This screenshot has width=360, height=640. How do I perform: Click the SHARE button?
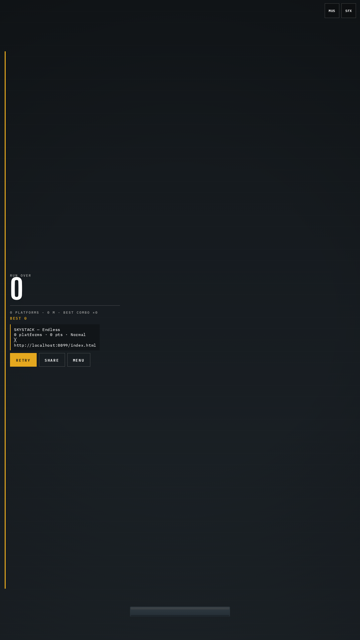point(52,360)
